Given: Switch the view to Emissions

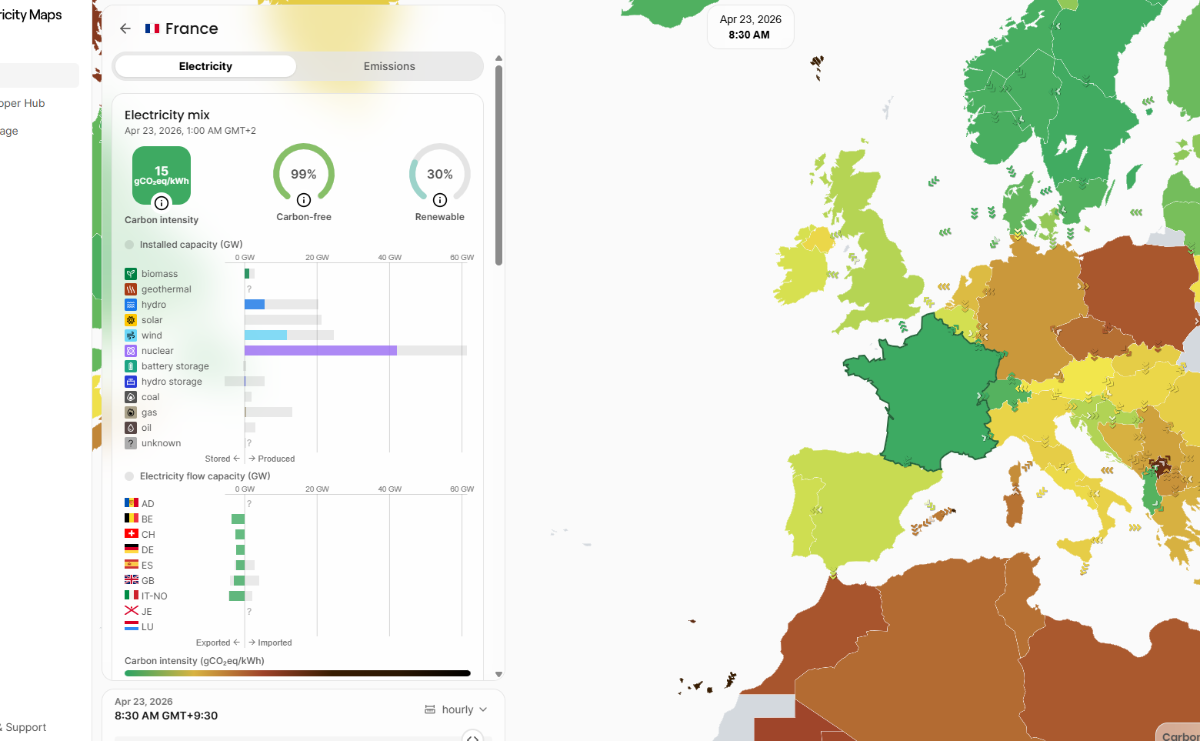Looking at the screenshot, I should (389, 67).
